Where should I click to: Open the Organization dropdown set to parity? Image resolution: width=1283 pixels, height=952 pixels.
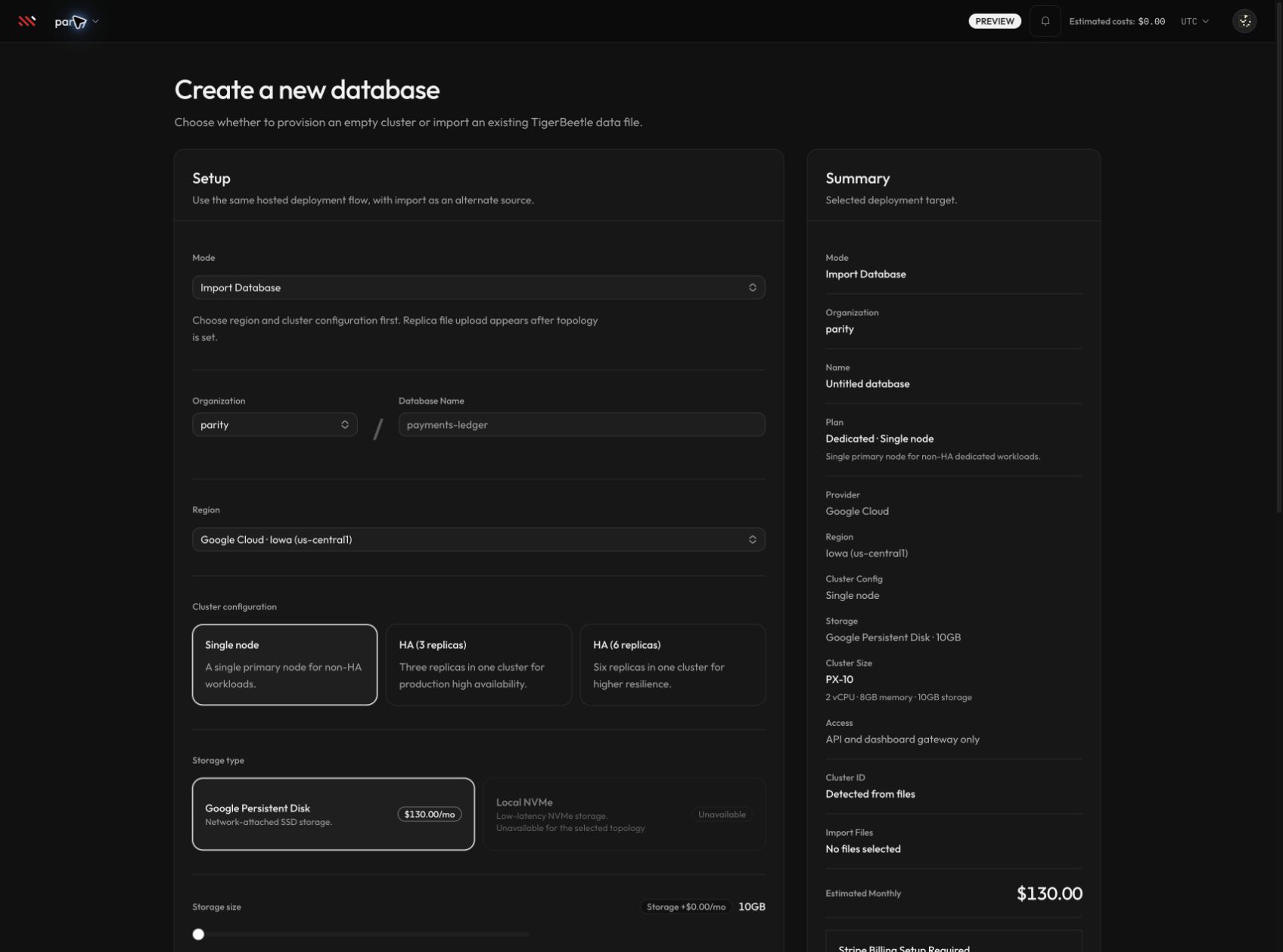coord(275,425)
